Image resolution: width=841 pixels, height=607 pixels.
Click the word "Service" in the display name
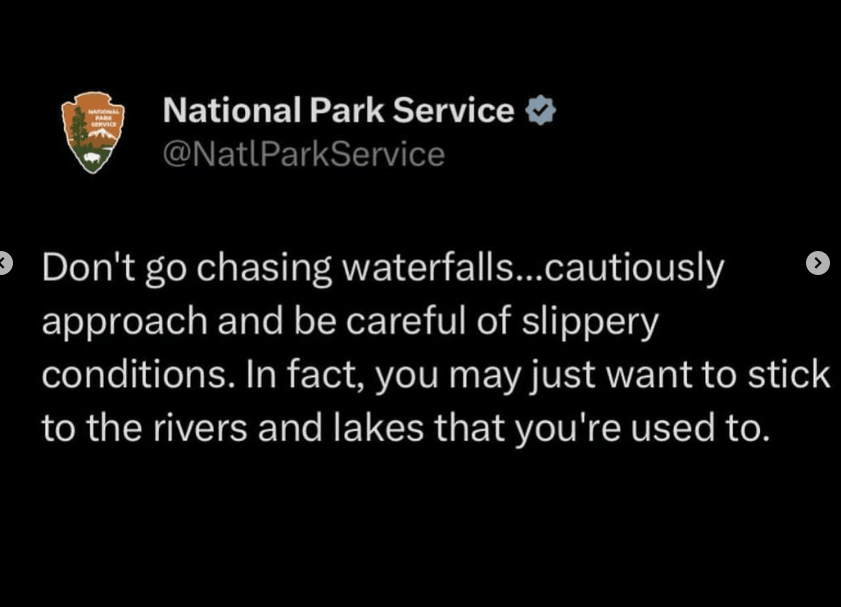click(453, 110)
